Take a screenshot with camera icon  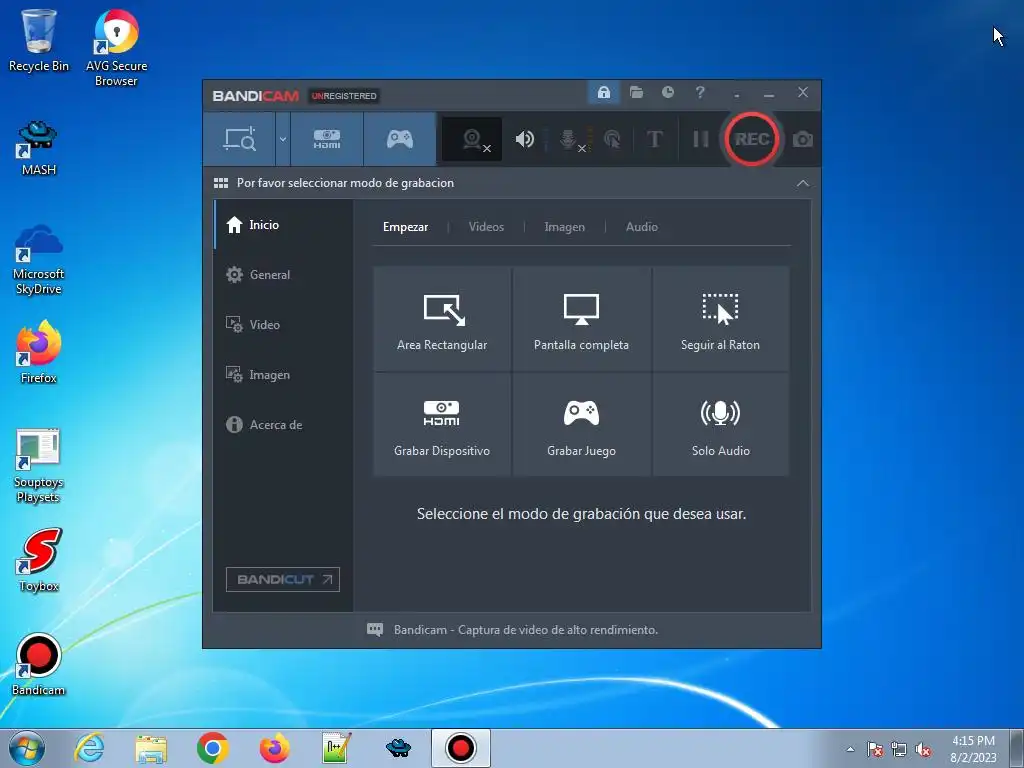pos(803,139)
